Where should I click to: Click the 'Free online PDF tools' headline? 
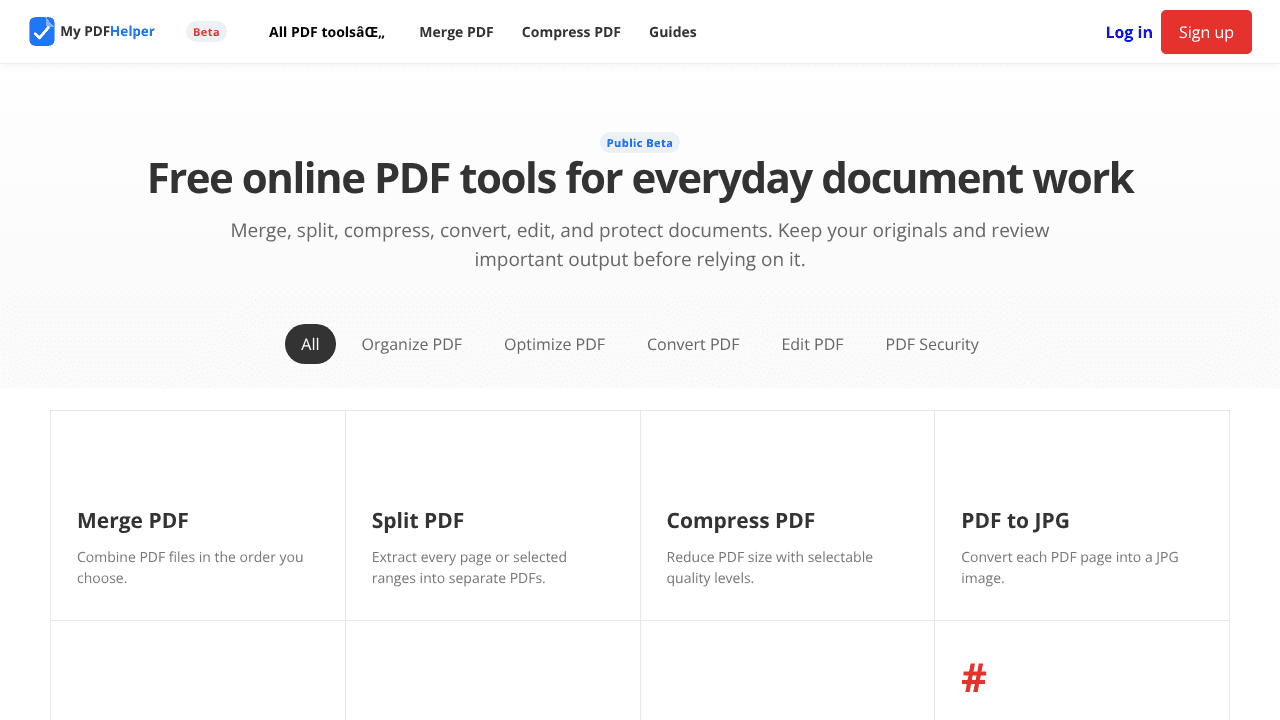(640, 178)
